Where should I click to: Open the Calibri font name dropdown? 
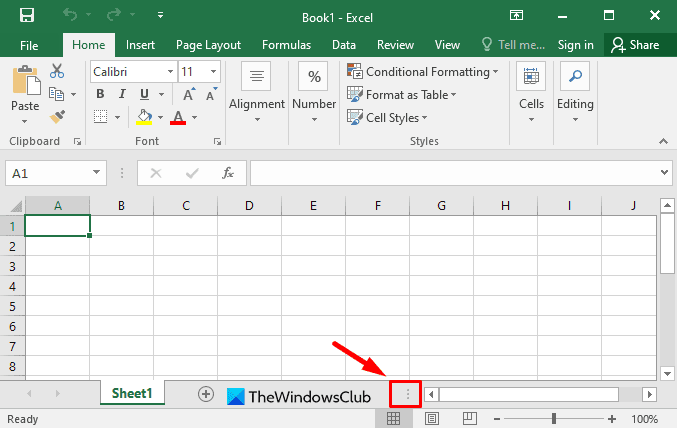tap(133, 72)
